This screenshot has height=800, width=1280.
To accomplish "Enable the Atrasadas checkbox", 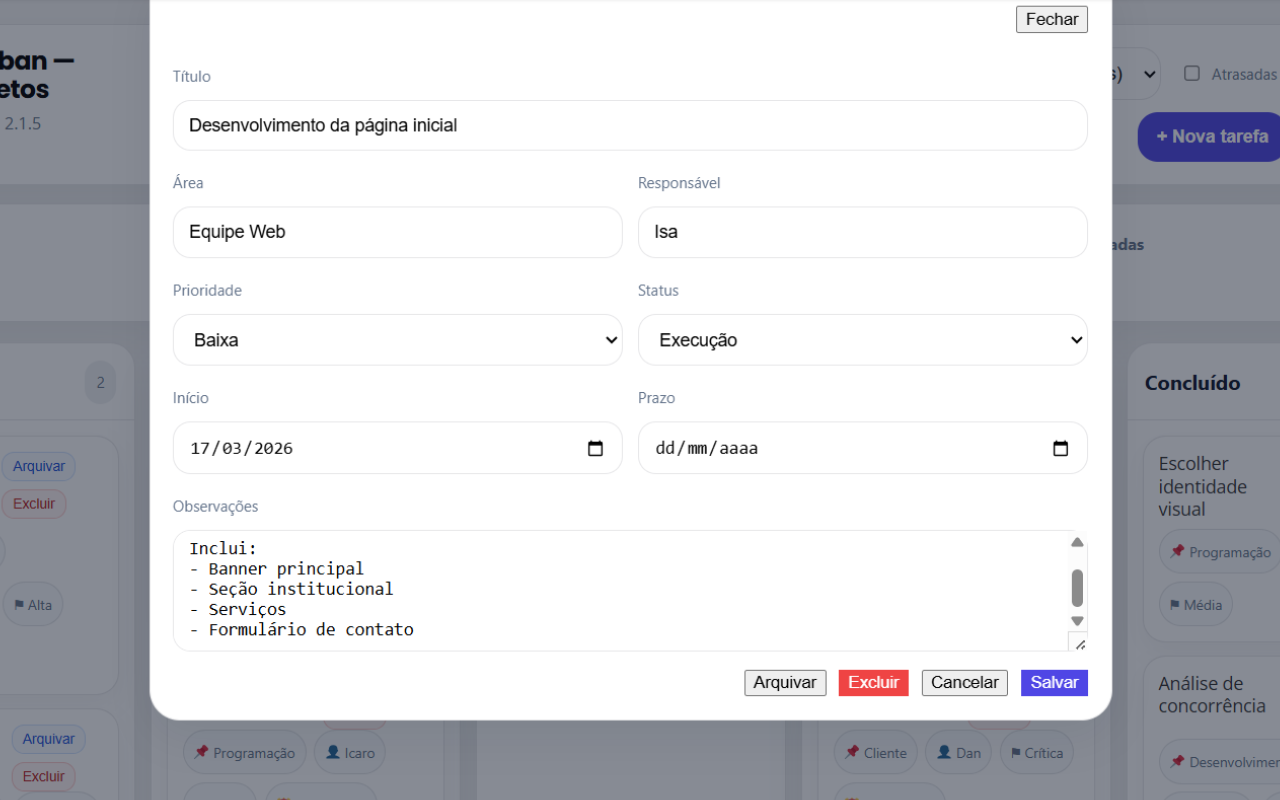I will 1190,73.
